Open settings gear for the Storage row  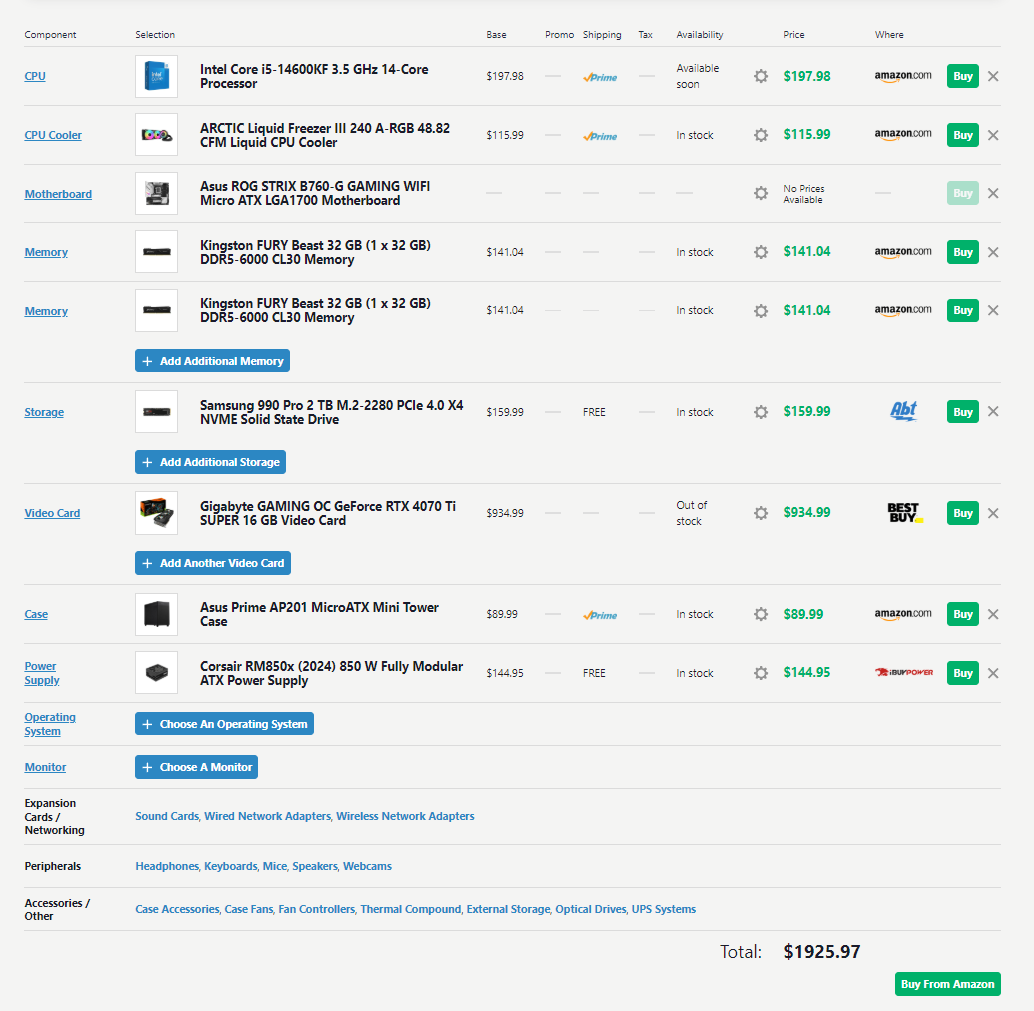click(761, 412)
